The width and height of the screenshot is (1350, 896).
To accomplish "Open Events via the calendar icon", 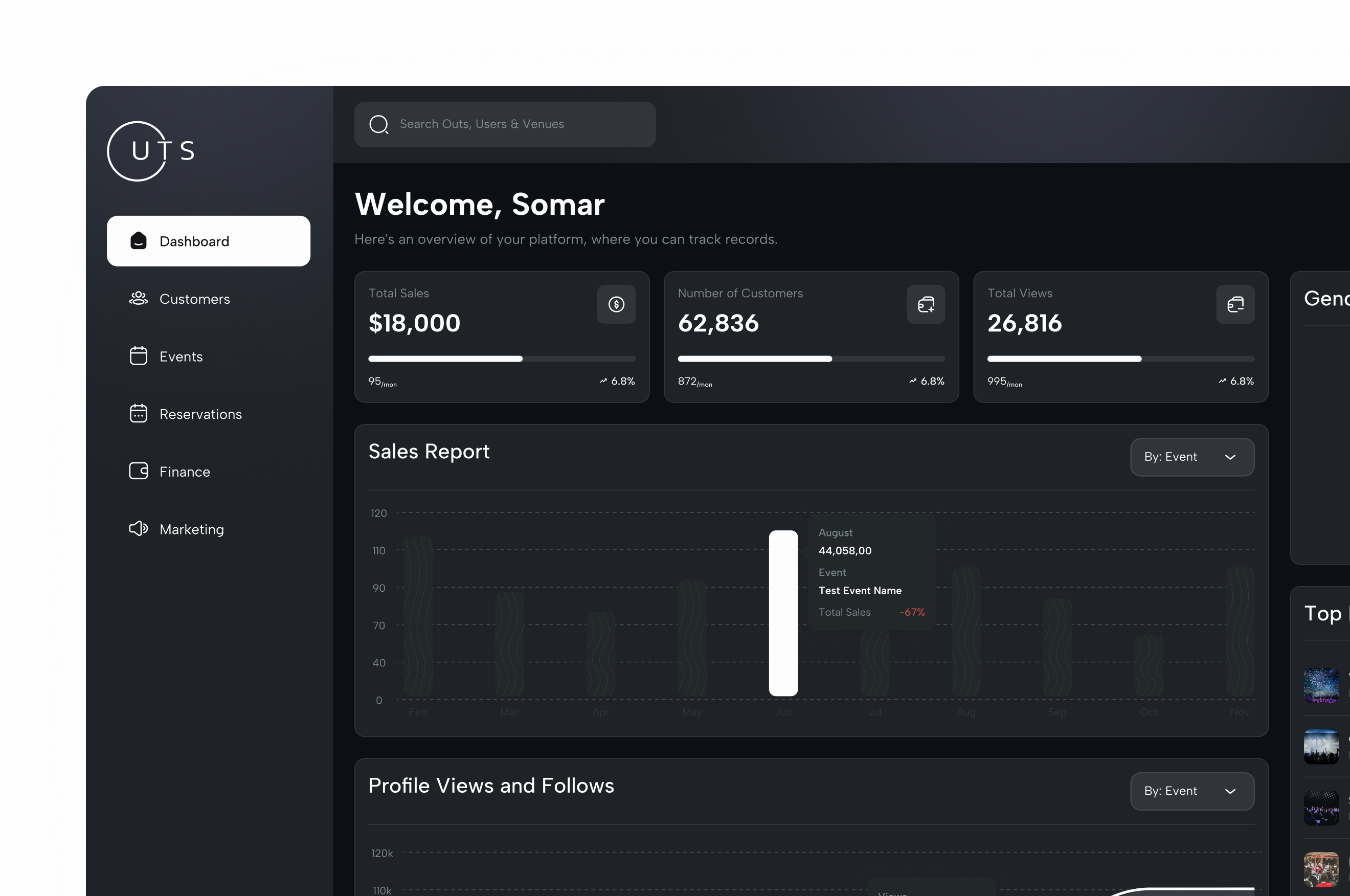I will [x=138, y=355].
